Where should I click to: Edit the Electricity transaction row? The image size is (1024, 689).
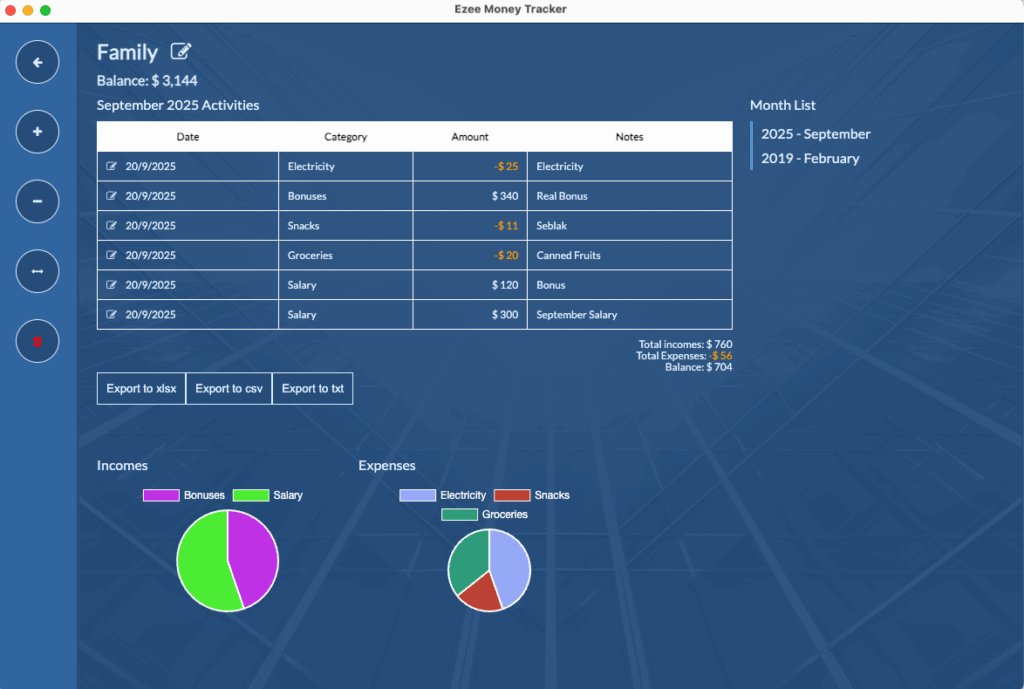[x=112, y=167]
